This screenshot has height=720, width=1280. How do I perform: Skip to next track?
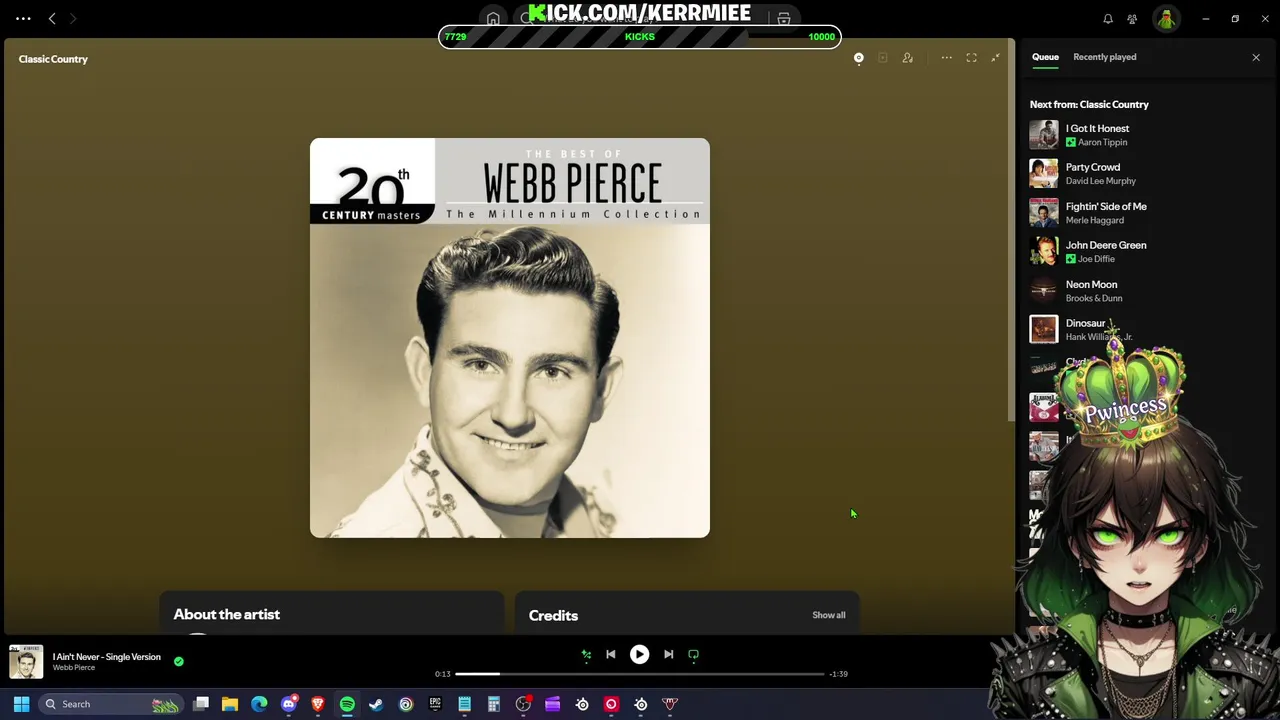click(668, 654)
